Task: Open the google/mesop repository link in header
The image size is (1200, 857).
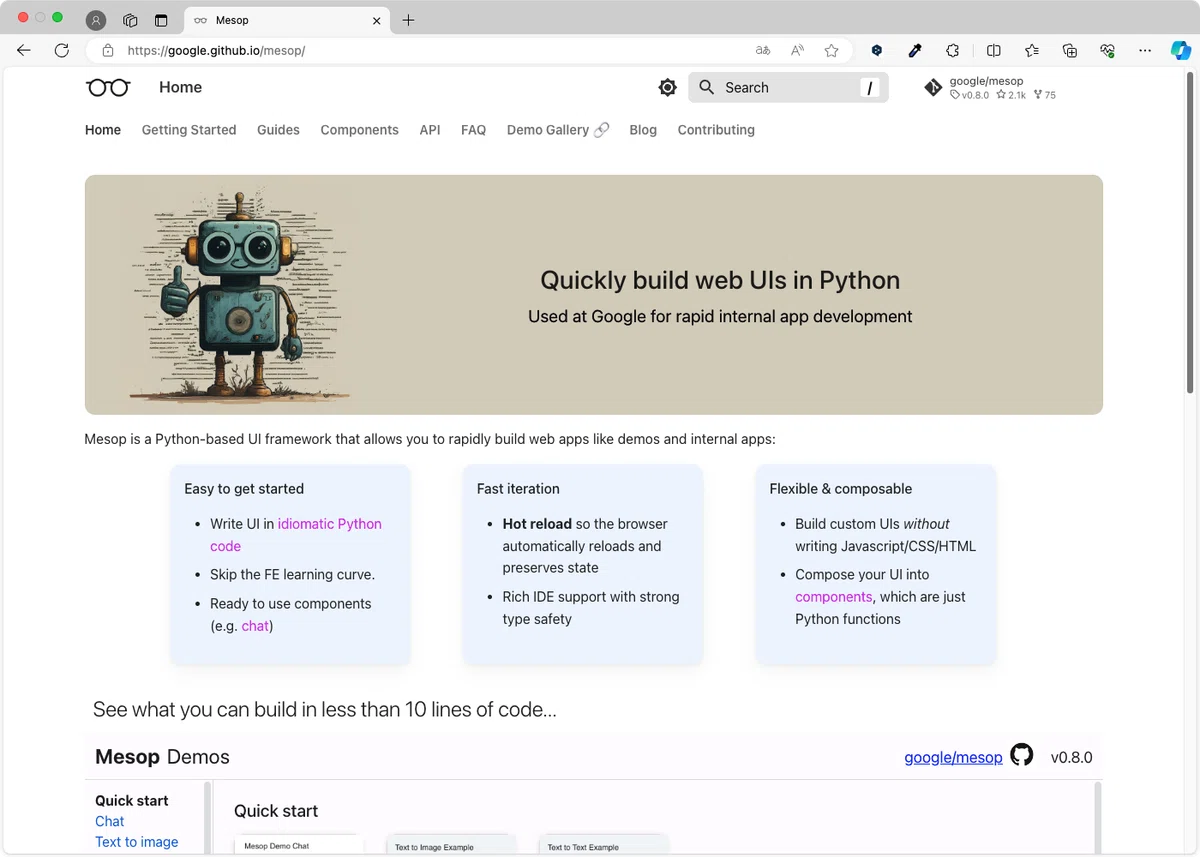Action: click(x=989, y=88)
